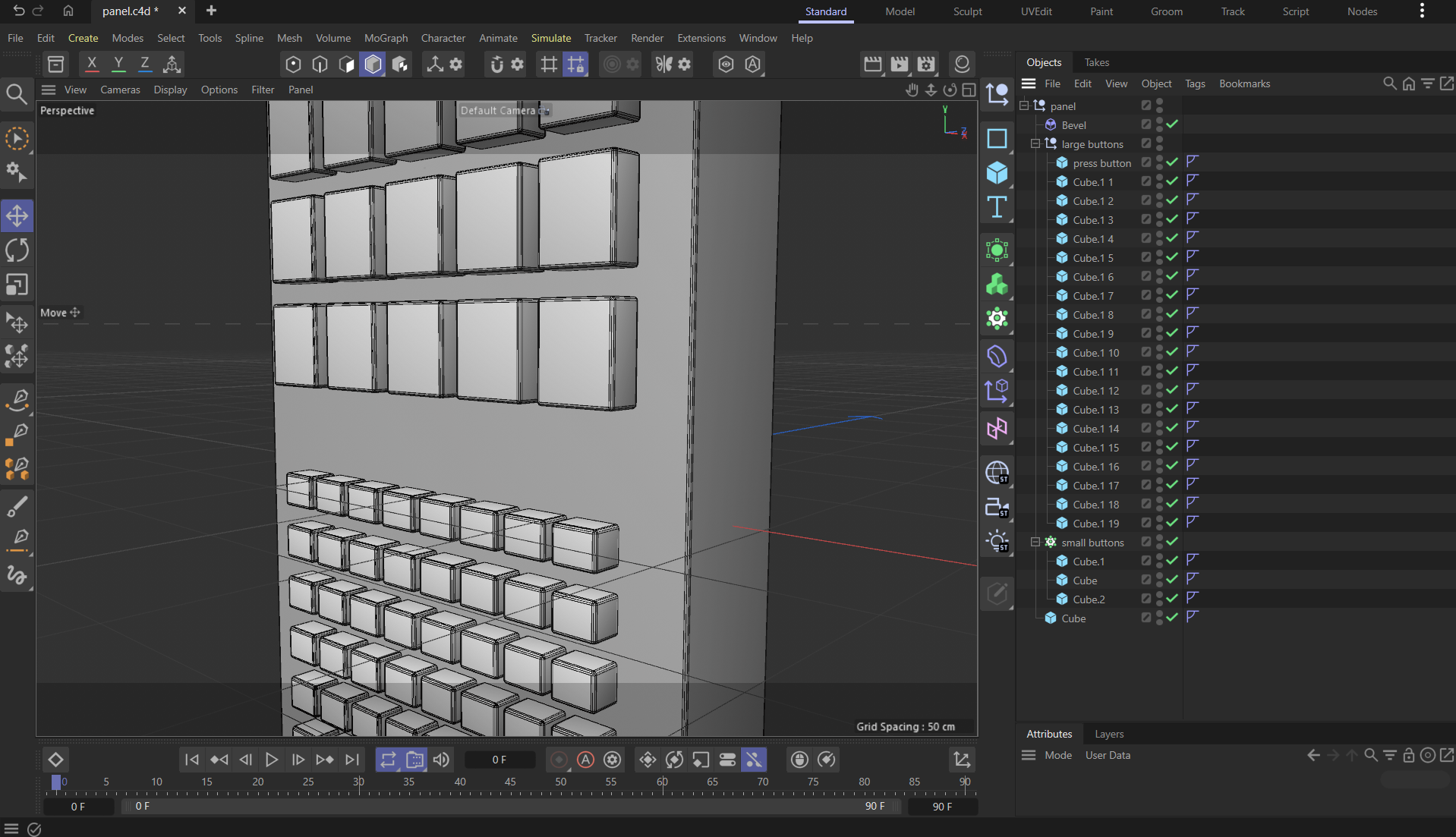This screenshot has height=837, width=1456.
Task: Play the animation forward
Action: tap(271, 760)
